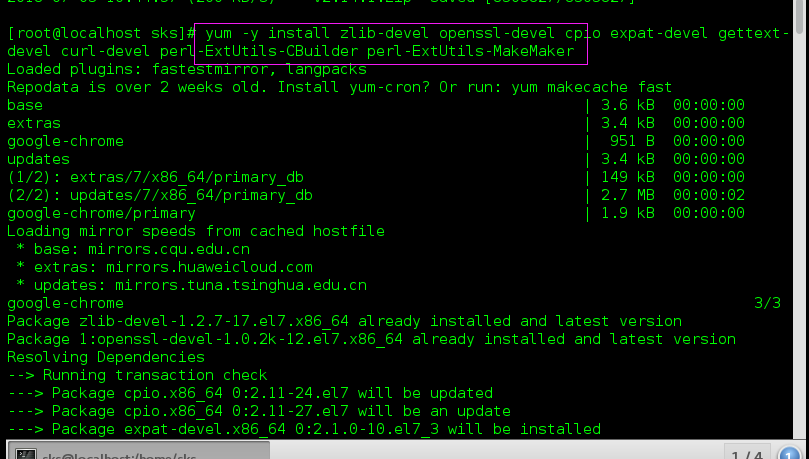Click 'curl-devel' in the command line
This screenshot has height=459, width=809.
tap(106, 51)
